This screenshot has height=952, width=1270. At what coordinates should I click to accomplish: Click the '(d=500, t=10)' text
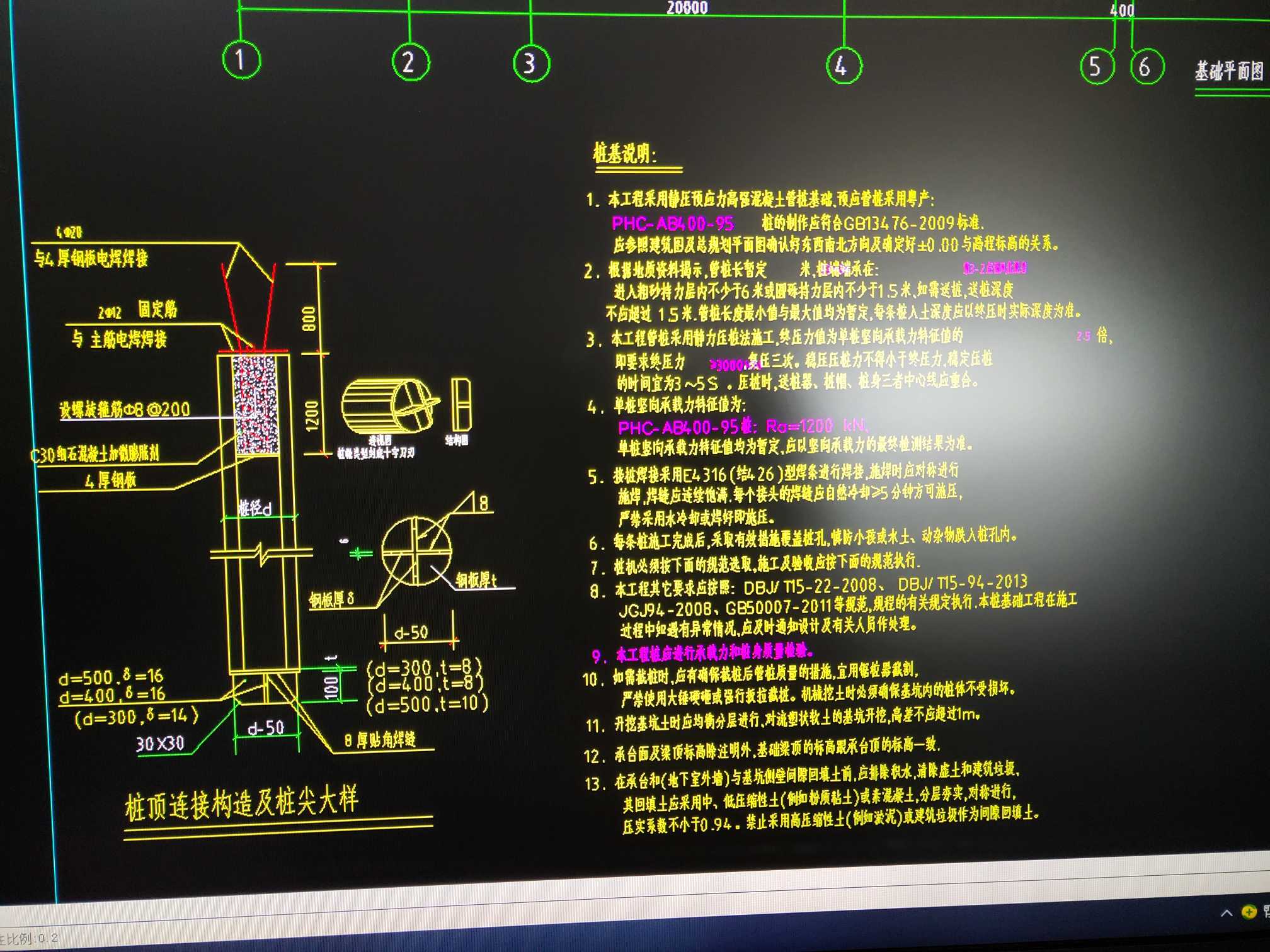click(x=427, y=704)
